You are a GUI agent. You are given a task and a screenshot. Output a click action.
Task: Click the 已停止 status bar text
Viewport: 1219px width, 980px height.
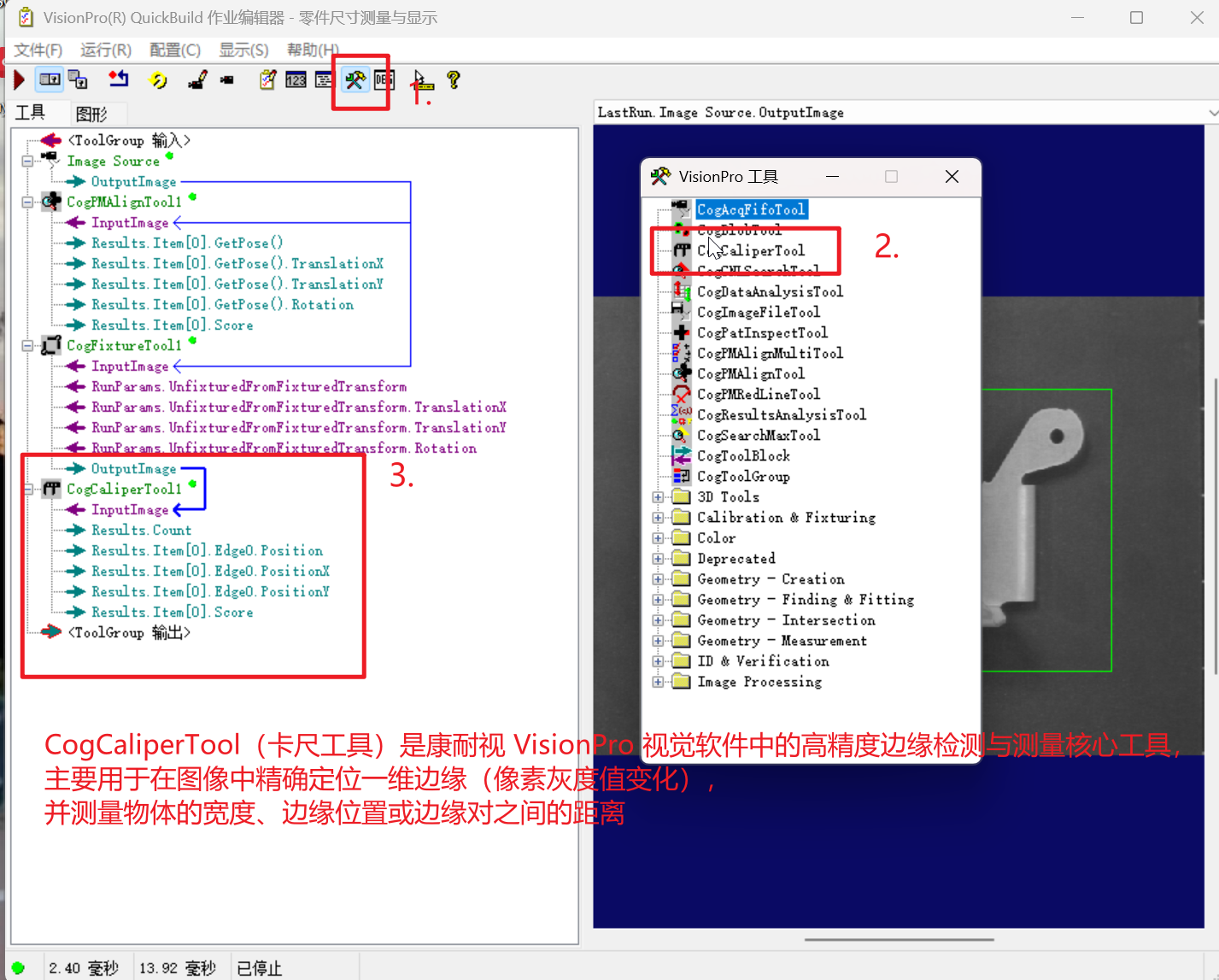(259, 968)
